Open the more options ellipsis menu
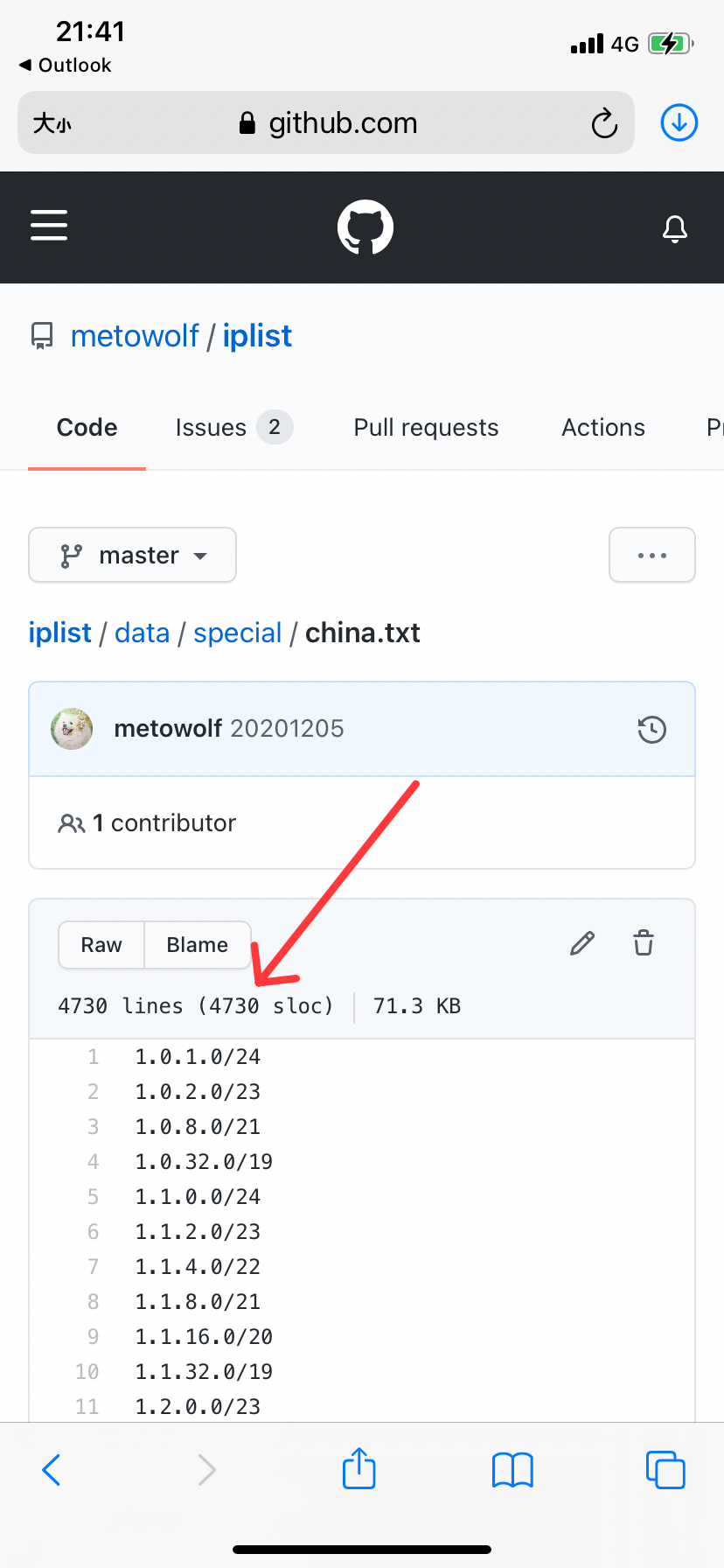 tap(652, 555)
